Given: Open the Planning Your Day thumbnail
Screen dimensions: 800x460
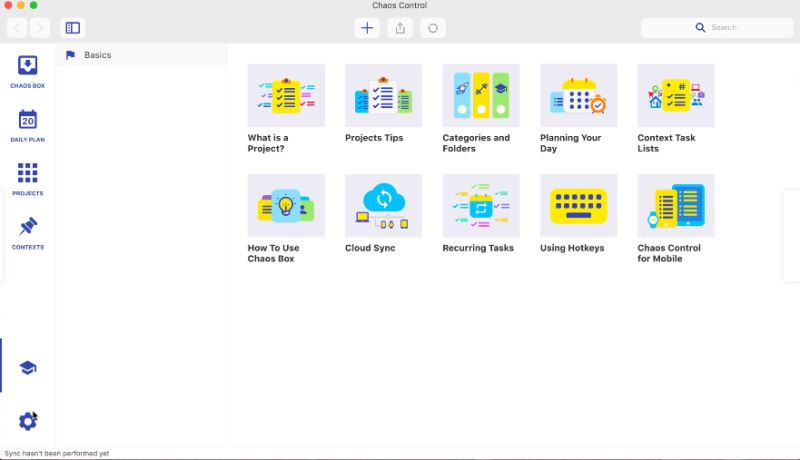Looking at the screenshot, I should click(x=579, y=95).
